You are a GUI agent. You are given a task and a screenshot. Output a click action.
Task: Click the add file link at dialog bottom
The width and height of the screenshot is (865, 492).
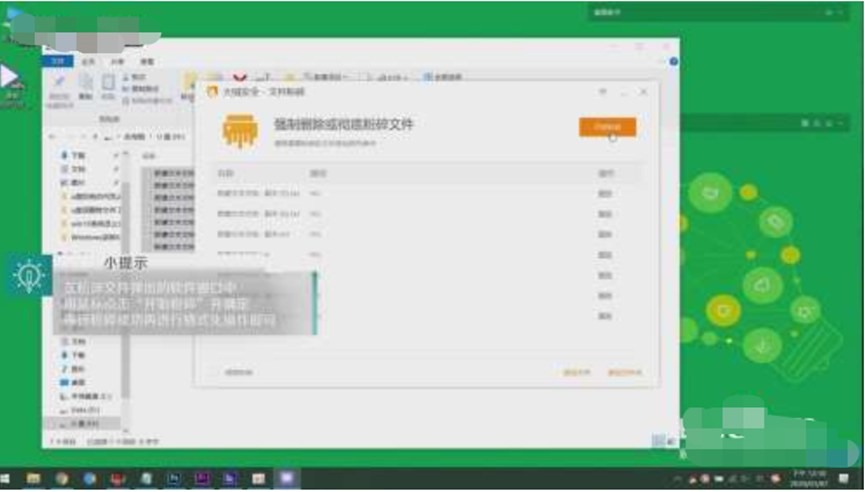(577, 372)
